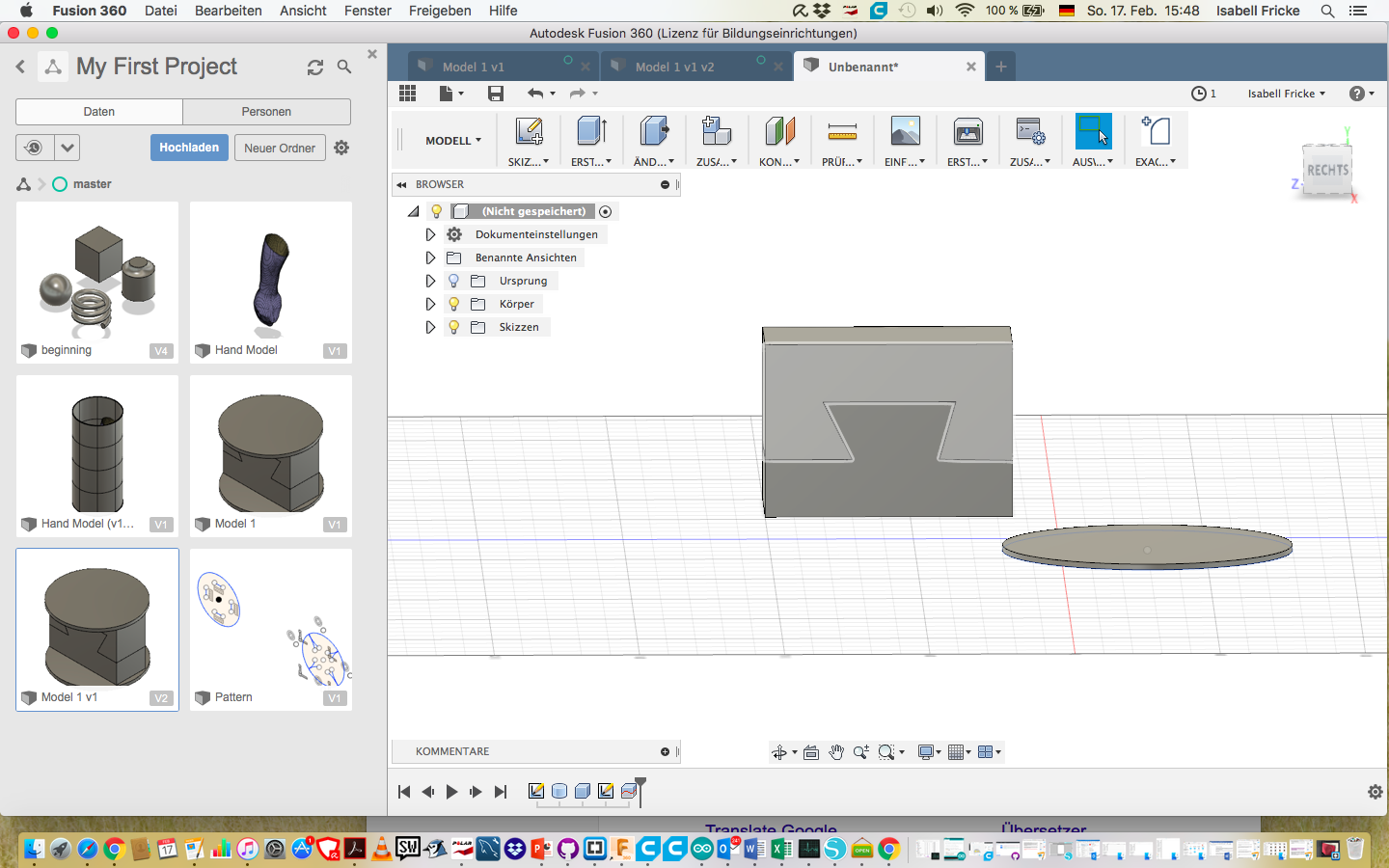The width and height of the screenshot is (1389, 868).
Task: Jump to the timeline start
Action: tap(404, 792)
